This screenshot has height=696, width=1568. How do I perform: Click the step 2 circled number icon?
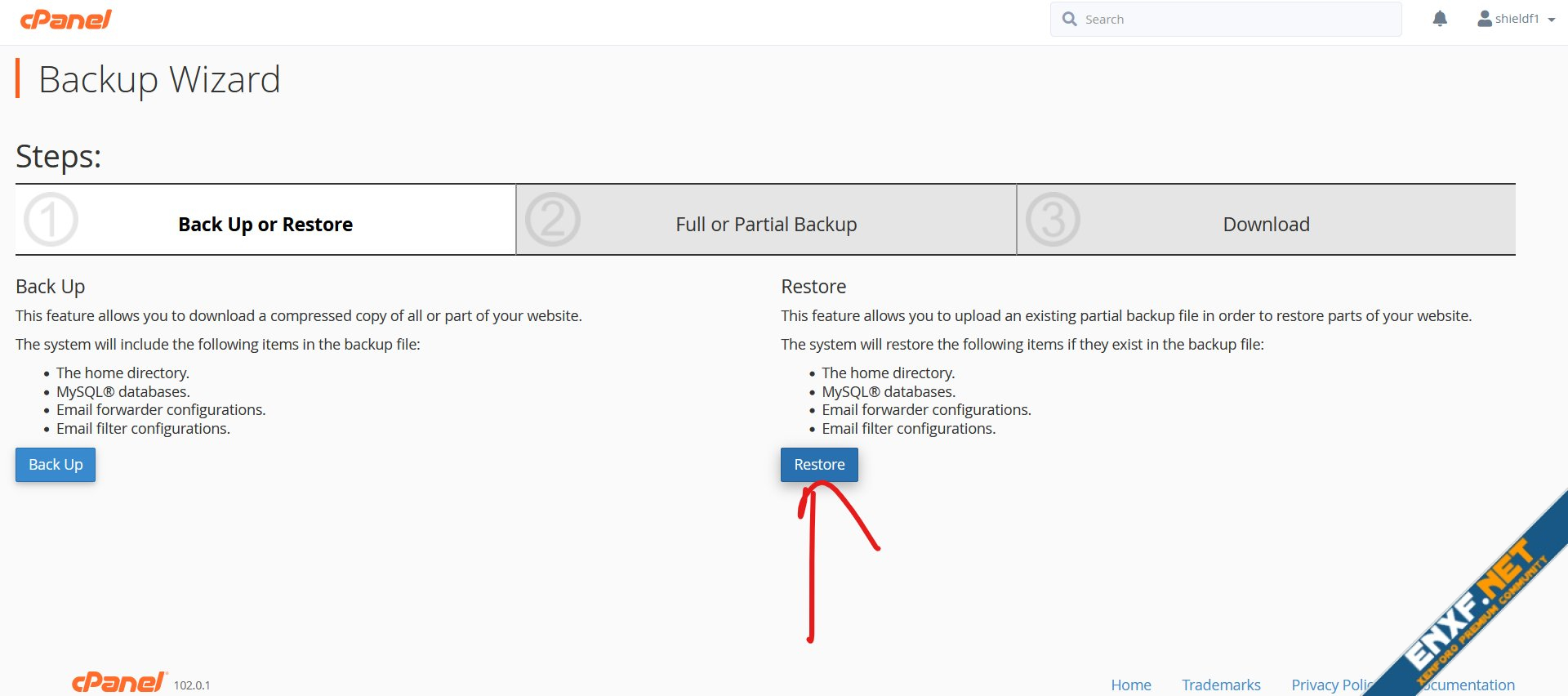tap(552, 220)
